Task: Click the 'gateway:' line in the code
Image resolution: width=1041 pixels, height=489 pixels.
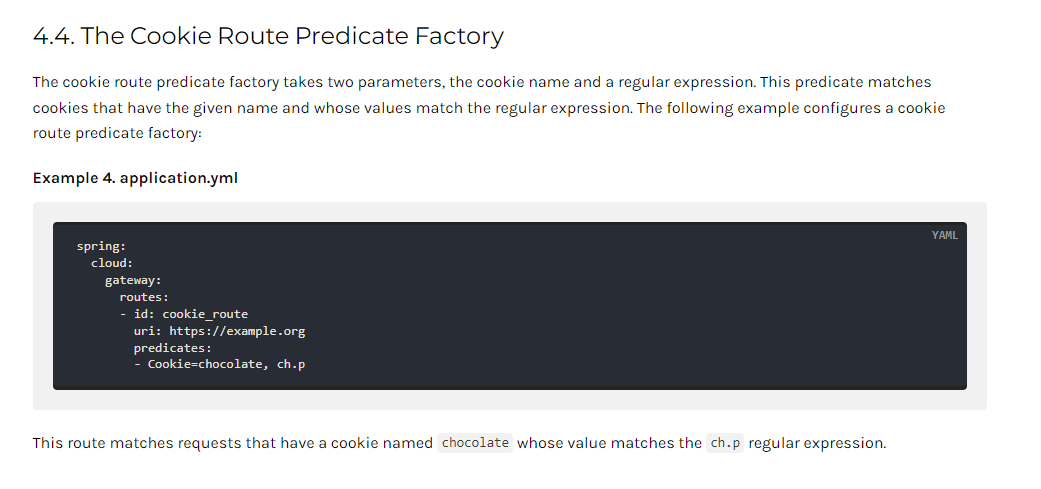Action: [x=133, y=280]
